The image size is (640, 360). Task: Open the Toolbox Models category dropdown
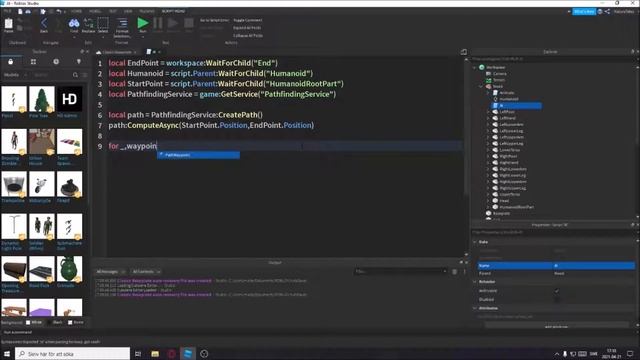[x=16, y=75]
